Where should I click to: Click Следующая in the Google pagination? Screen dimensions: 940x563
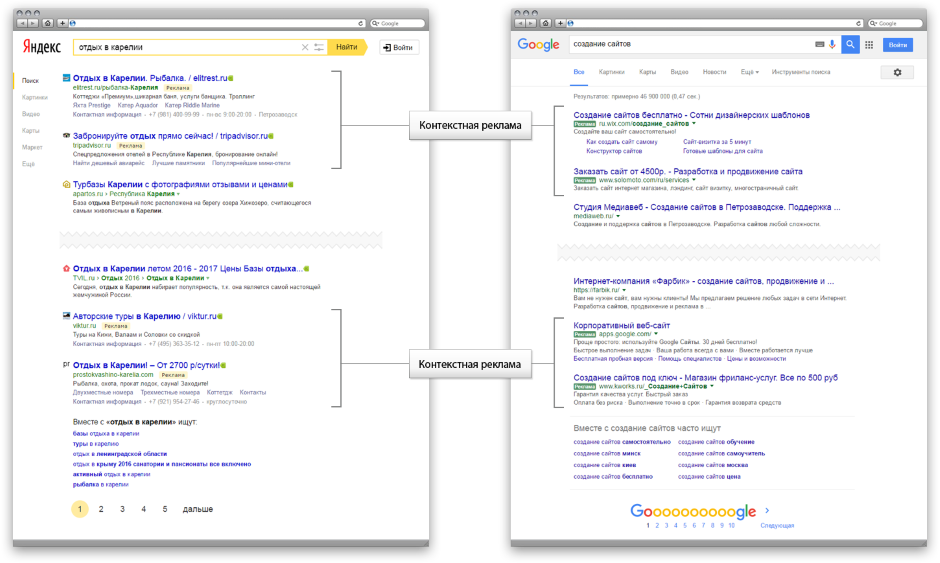[777, 526]
